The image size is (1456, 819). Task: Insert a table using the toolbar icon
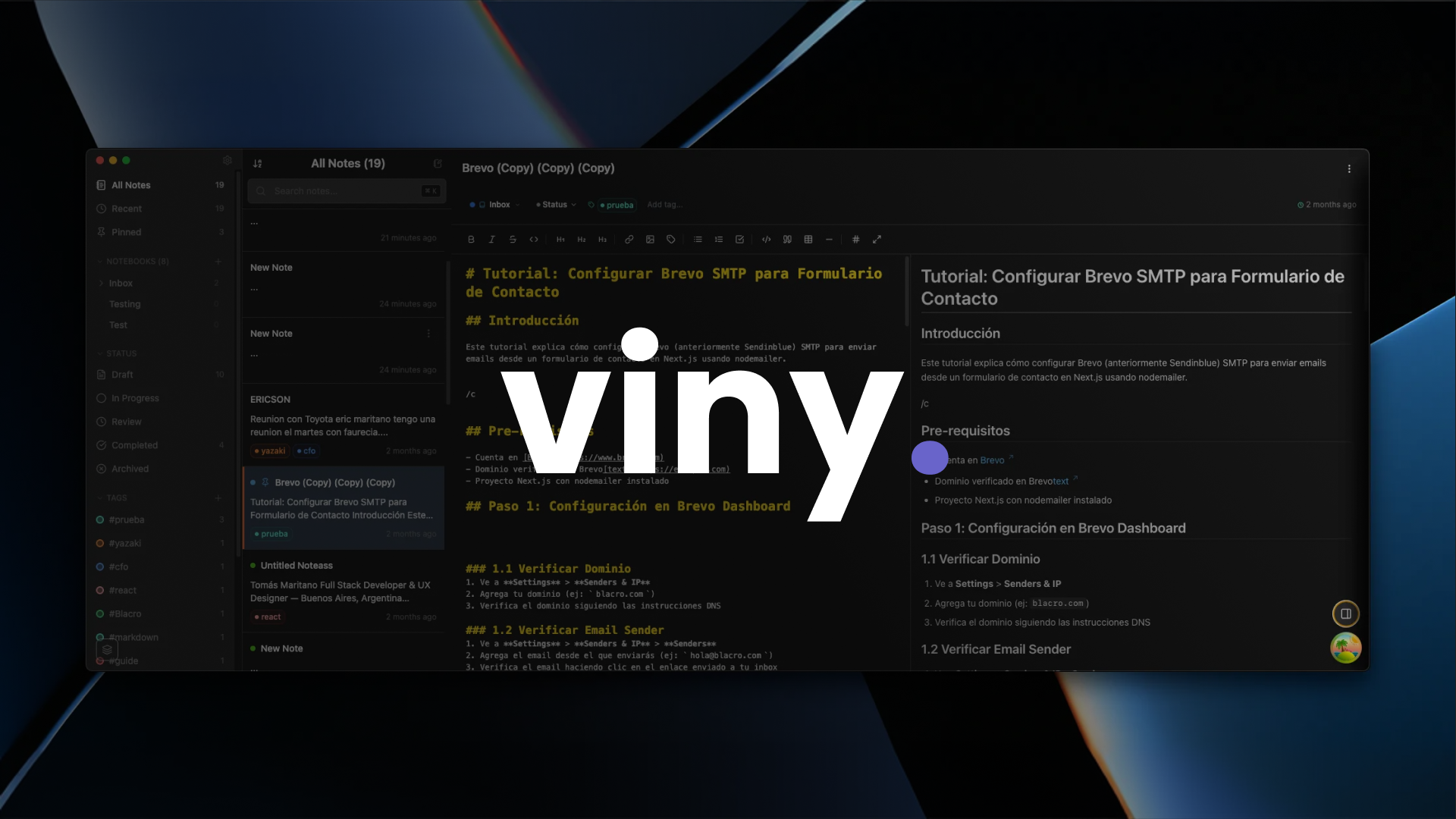point(808,239)
